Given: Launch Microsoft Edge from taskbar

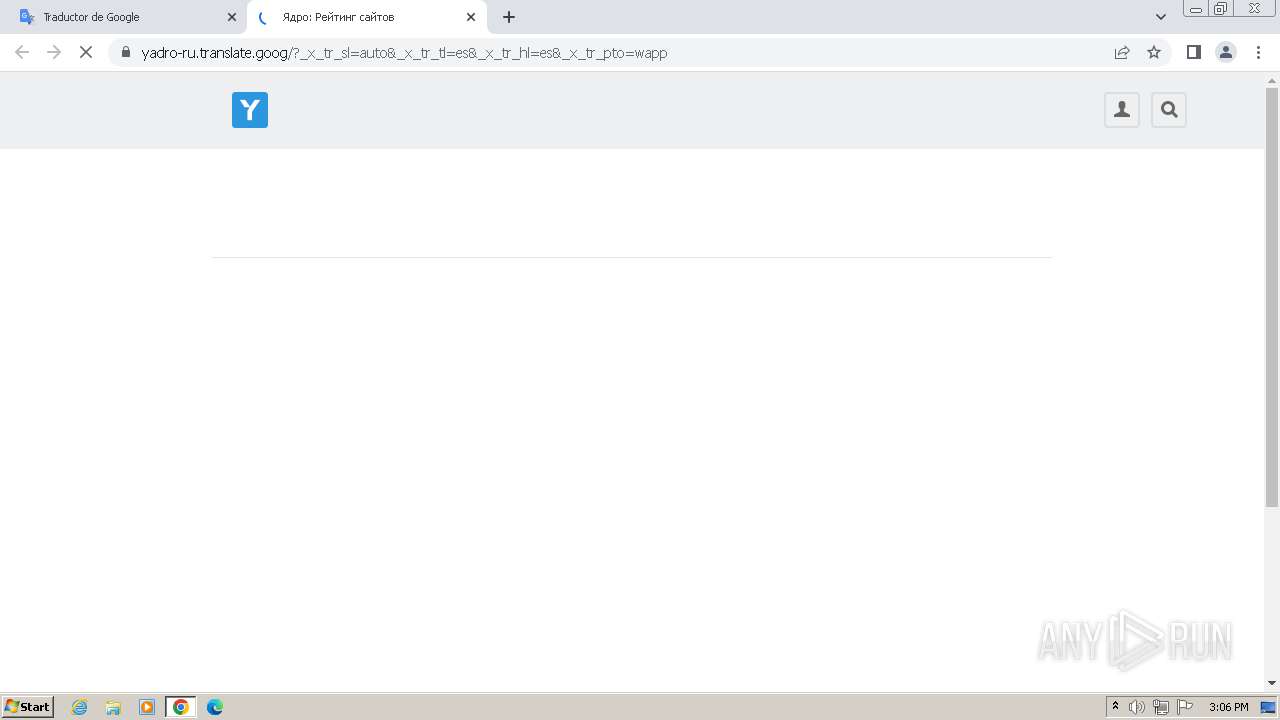Looking at the screenshot, I should [x=215, y=707].
